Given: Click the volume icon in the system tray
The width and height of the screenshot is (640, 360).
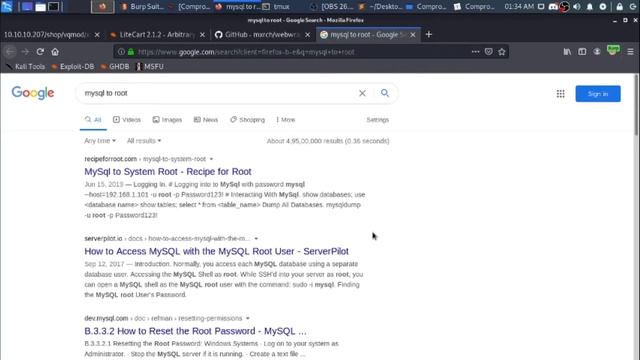Looking at the screenshot, I should tap(577, 7).
